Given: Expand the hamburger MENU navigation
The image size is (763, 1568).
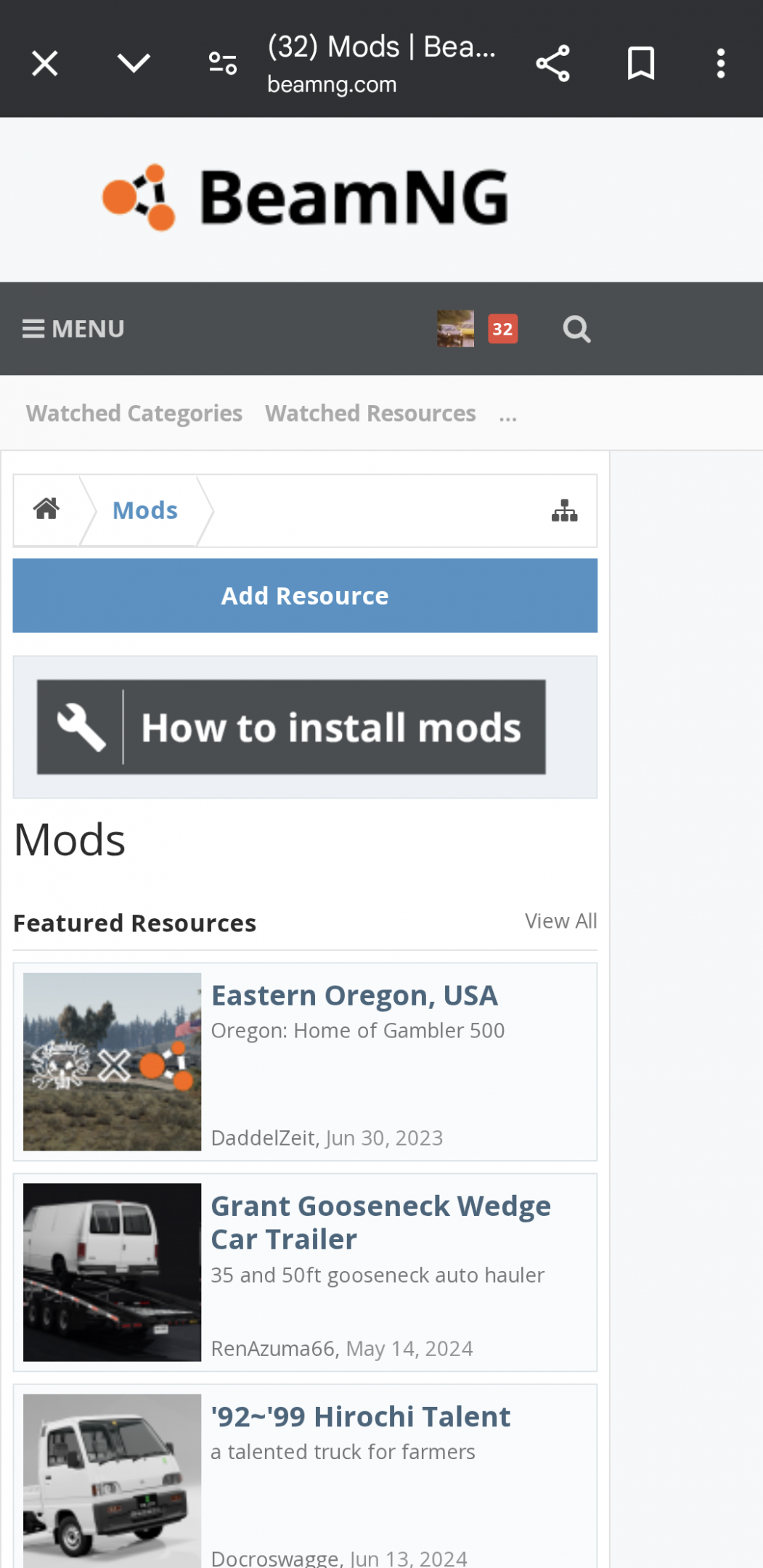Looking at the screenshot, I should tap(73, 329).
